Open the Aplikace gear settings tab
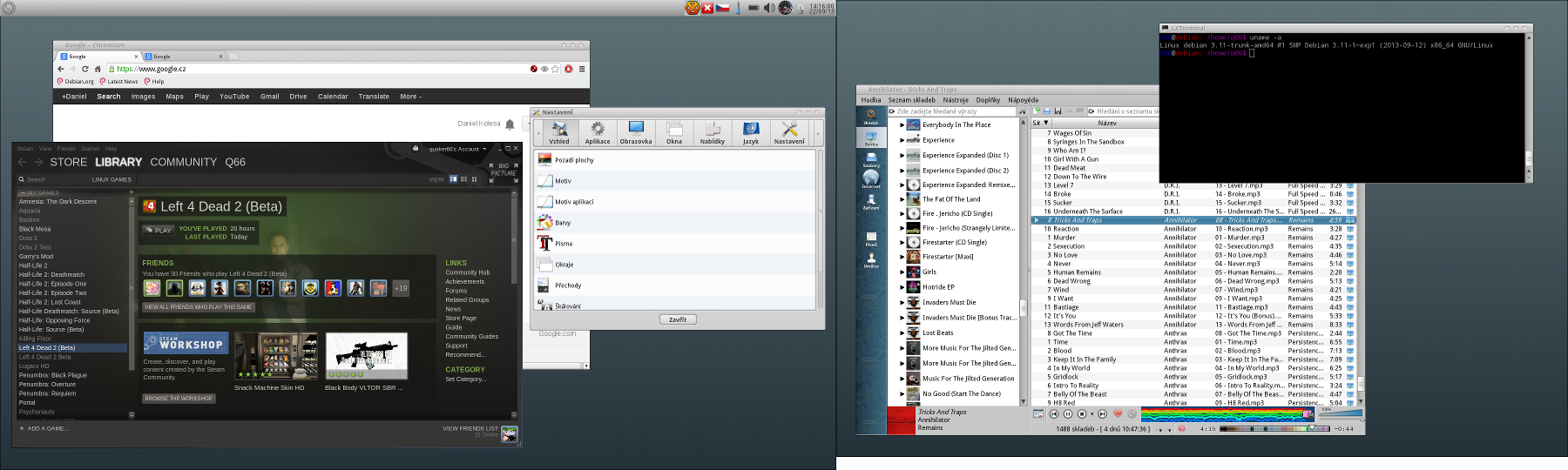1568x470 pixels. pos(598,133)
